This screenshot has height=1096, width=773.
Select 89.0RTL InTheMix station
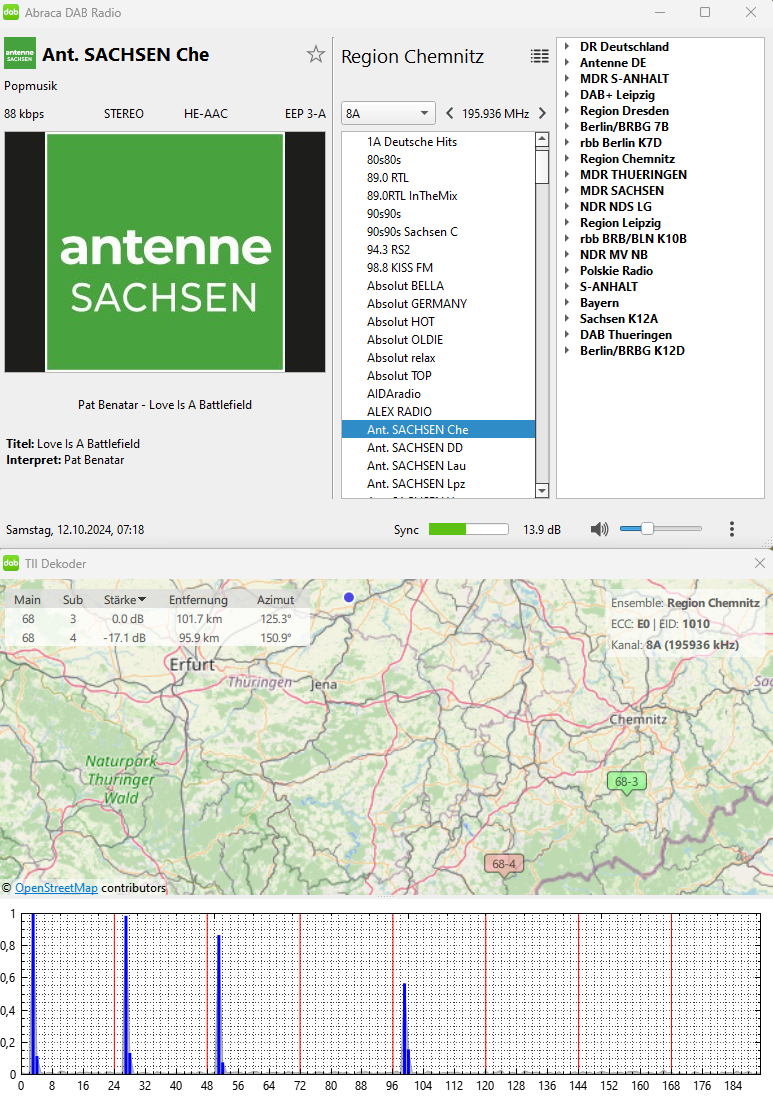(438, 196)
